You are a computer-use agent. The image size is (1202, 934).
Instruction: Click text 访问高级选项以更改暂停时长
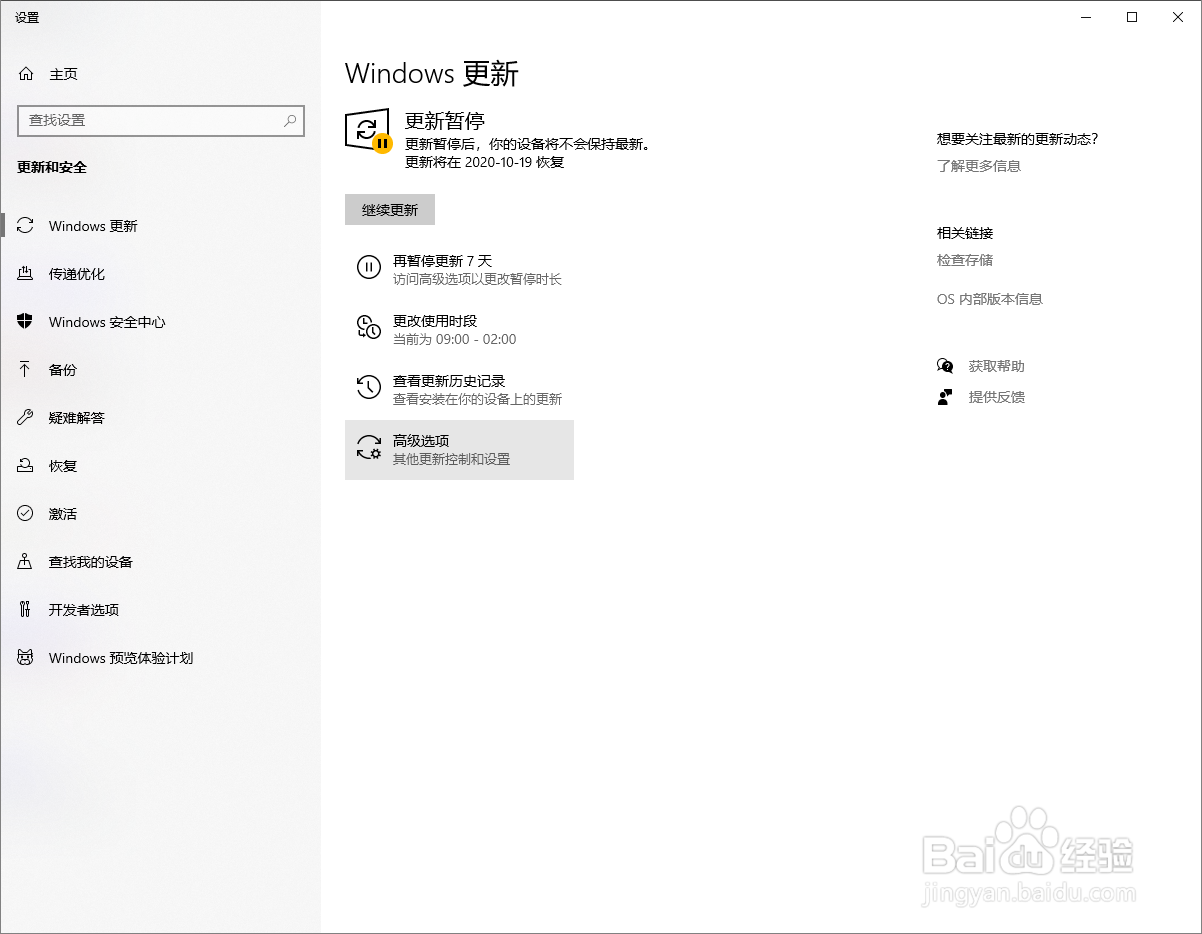click(x=477, y=279)
